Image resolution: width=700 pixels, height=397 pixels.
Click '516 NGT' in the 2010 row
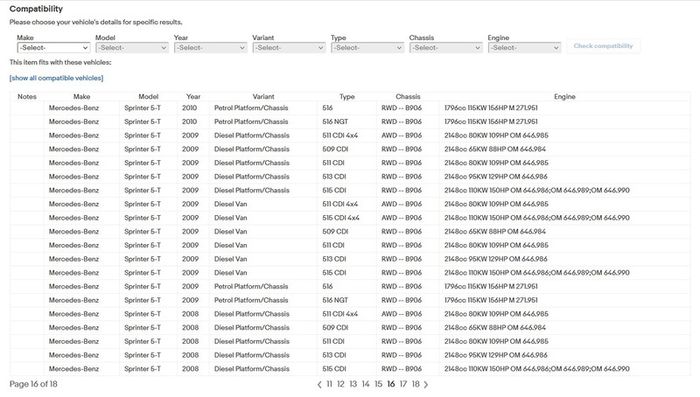[x=335, y=121]
